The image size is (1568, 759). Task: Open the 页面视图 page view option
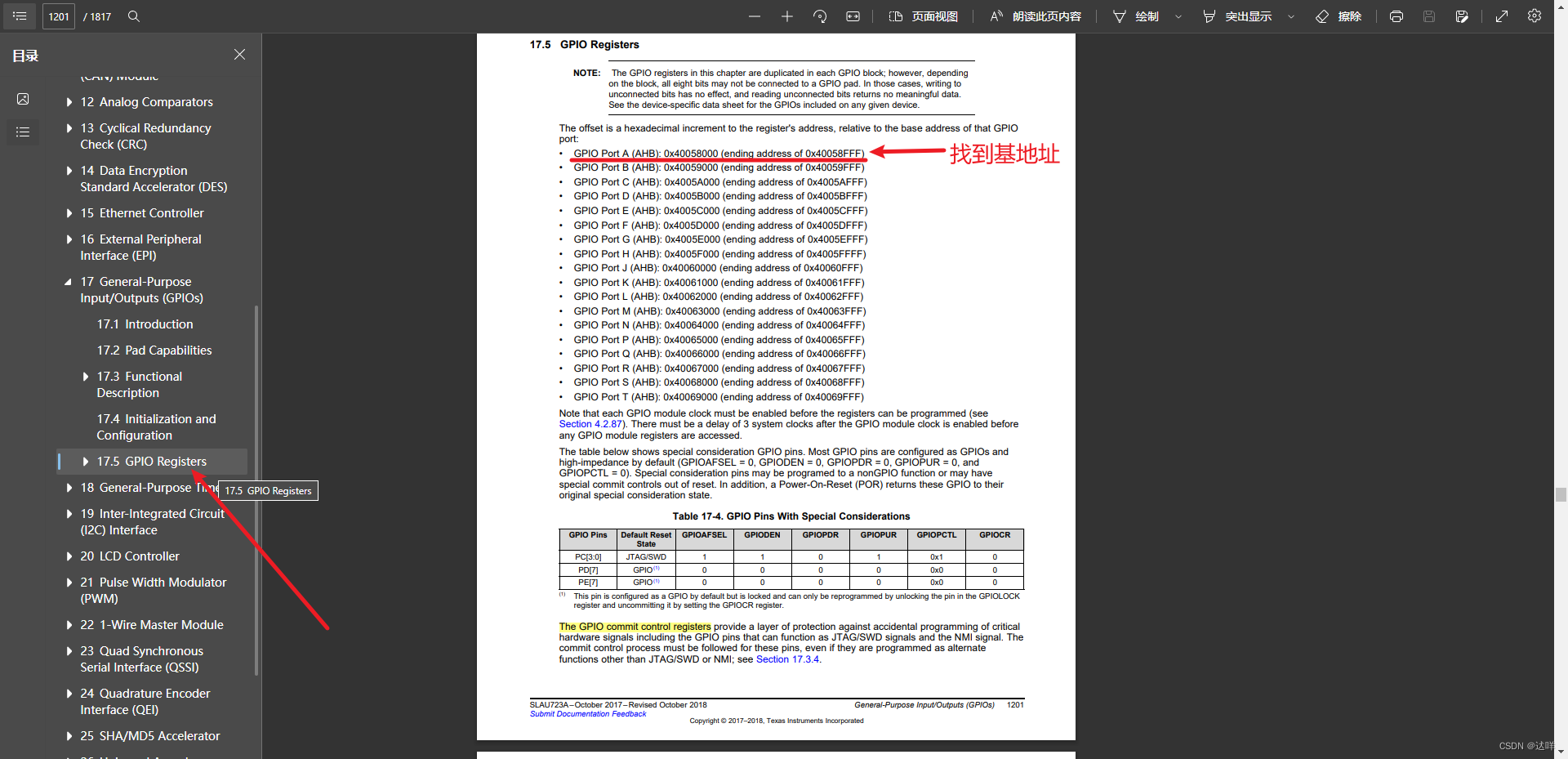[924, 16]
